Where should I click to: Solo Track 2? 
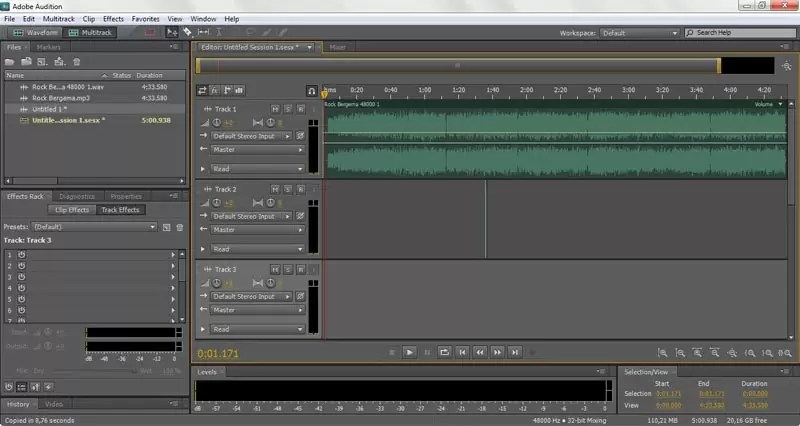click(288, 189)
